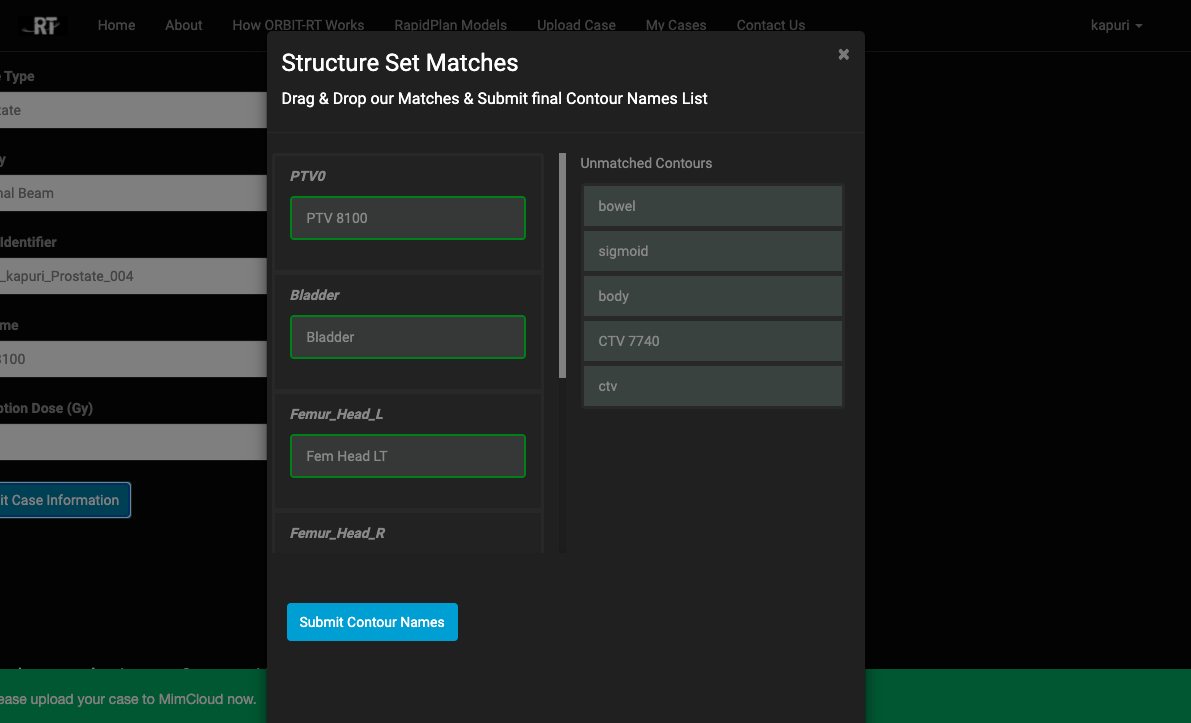Click the PTV 8100 matched contour
The height and width of the screenshot is (723, 1191).
point(407,218)
